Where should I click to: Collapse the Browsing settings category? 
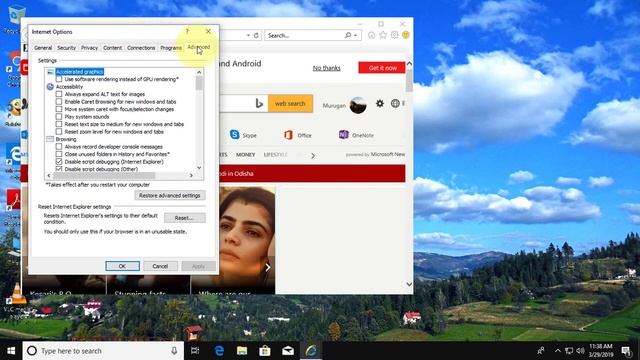(x=50, y=139)
